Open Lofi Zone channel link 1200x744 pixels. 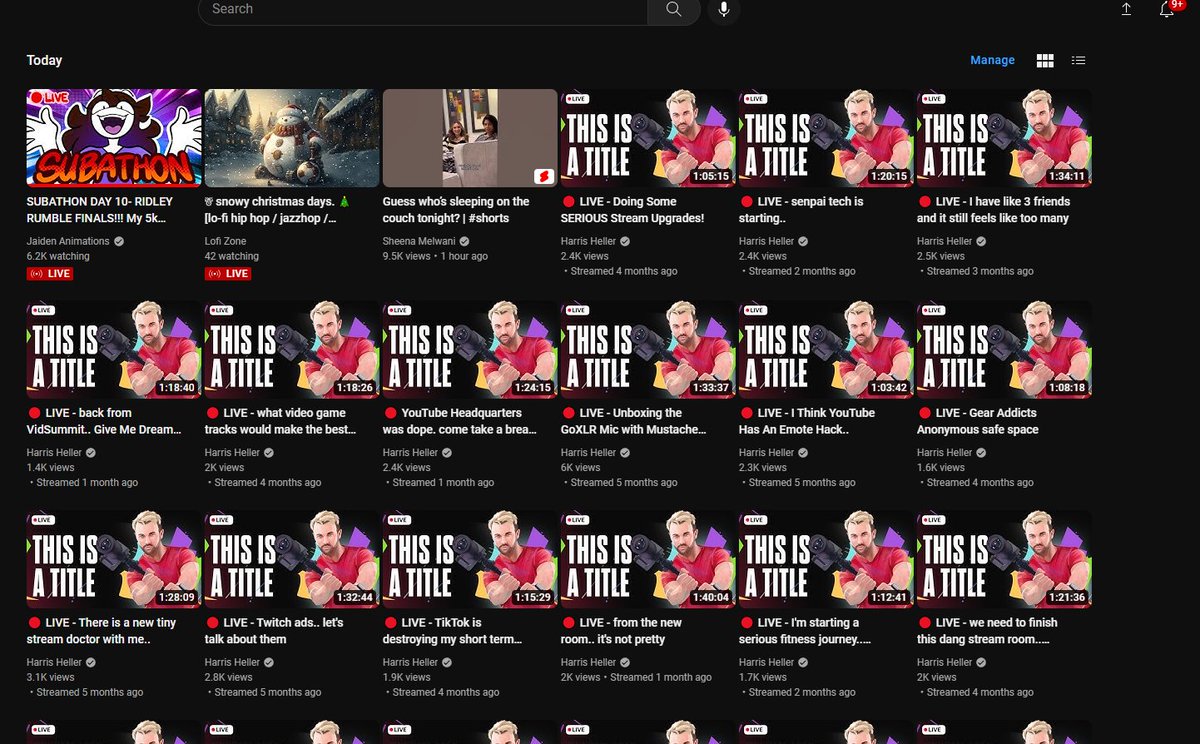[x=225, y=242]
